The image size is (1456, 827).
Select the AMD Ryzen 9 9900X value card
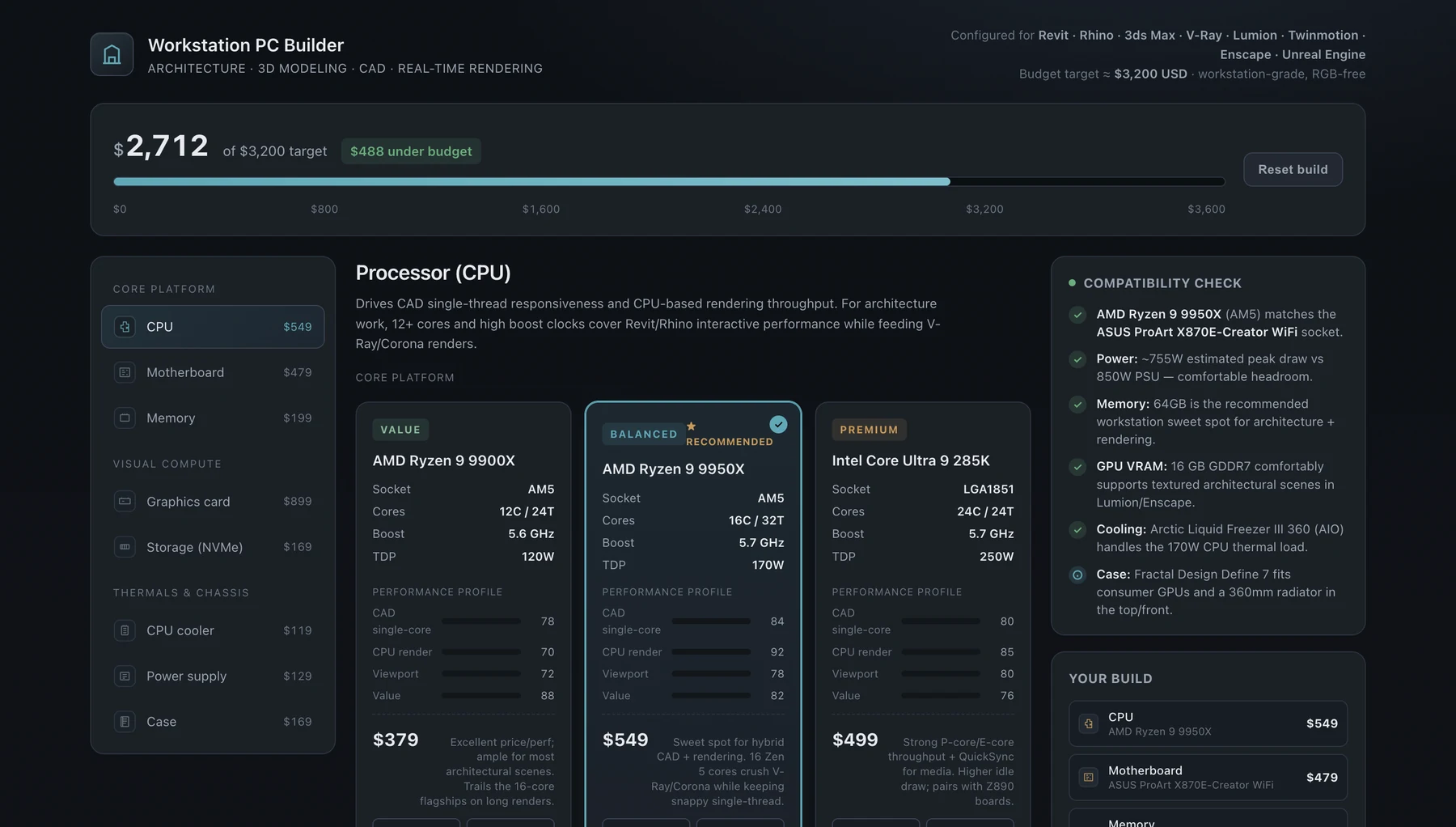pyautogui.click(x=463, y=615)
